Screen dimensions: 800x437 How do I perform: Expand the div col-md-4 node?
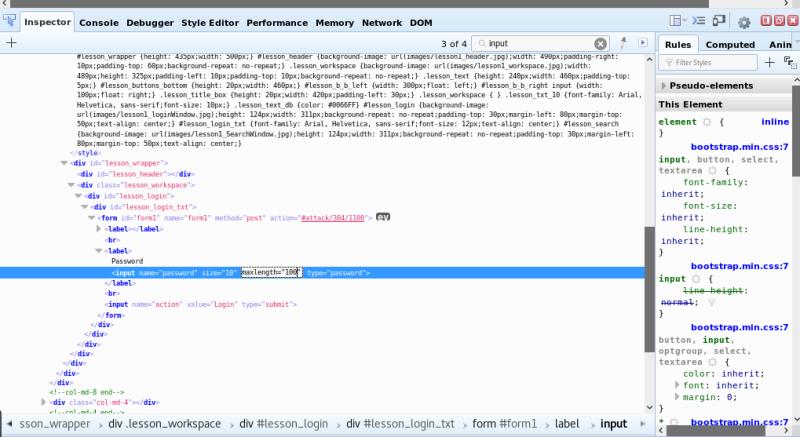[43, 402]
